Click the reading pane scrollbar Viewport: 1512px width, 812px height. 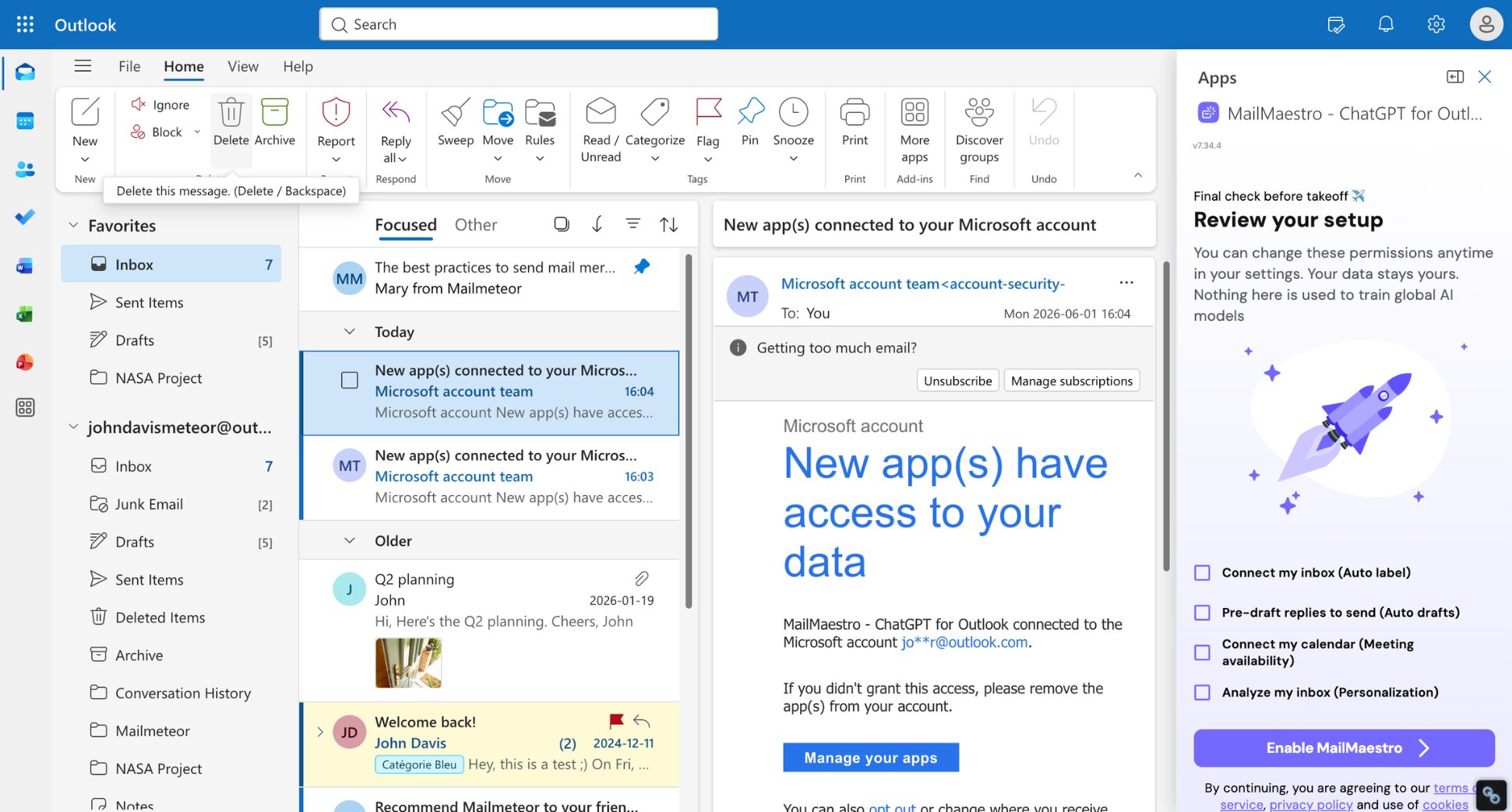(1166, 417)
